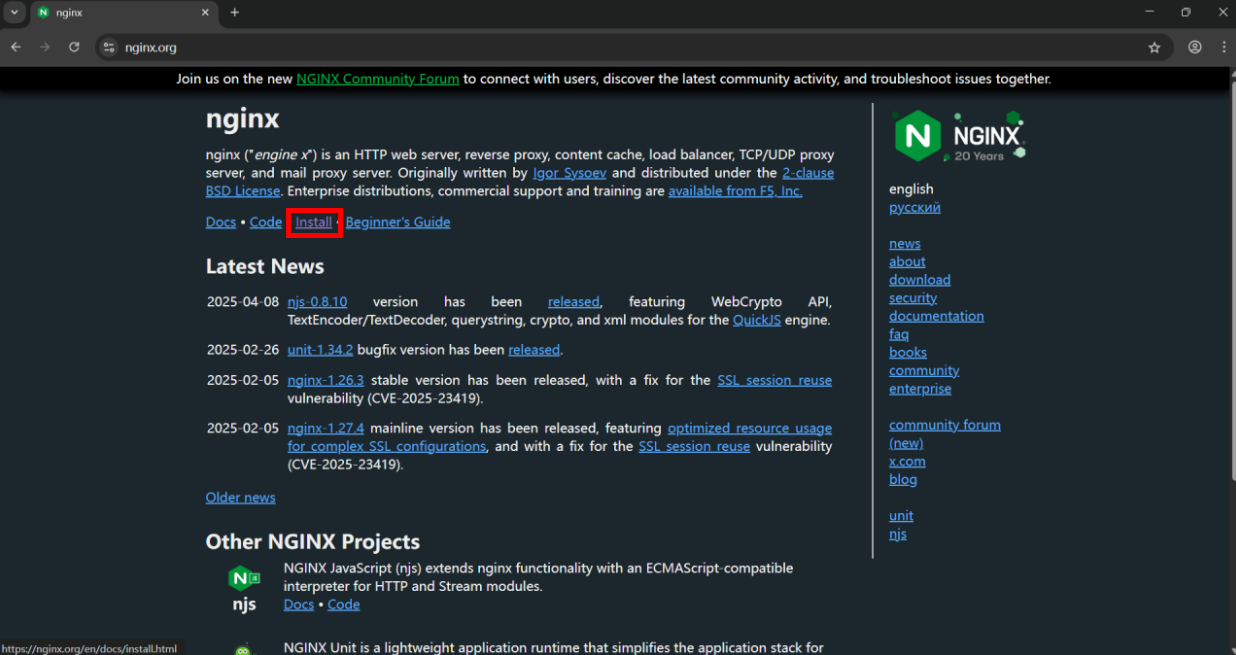Click the date 2025-04-08 in Latest News
Screen dimensions: 1236x655
point(243,301)
